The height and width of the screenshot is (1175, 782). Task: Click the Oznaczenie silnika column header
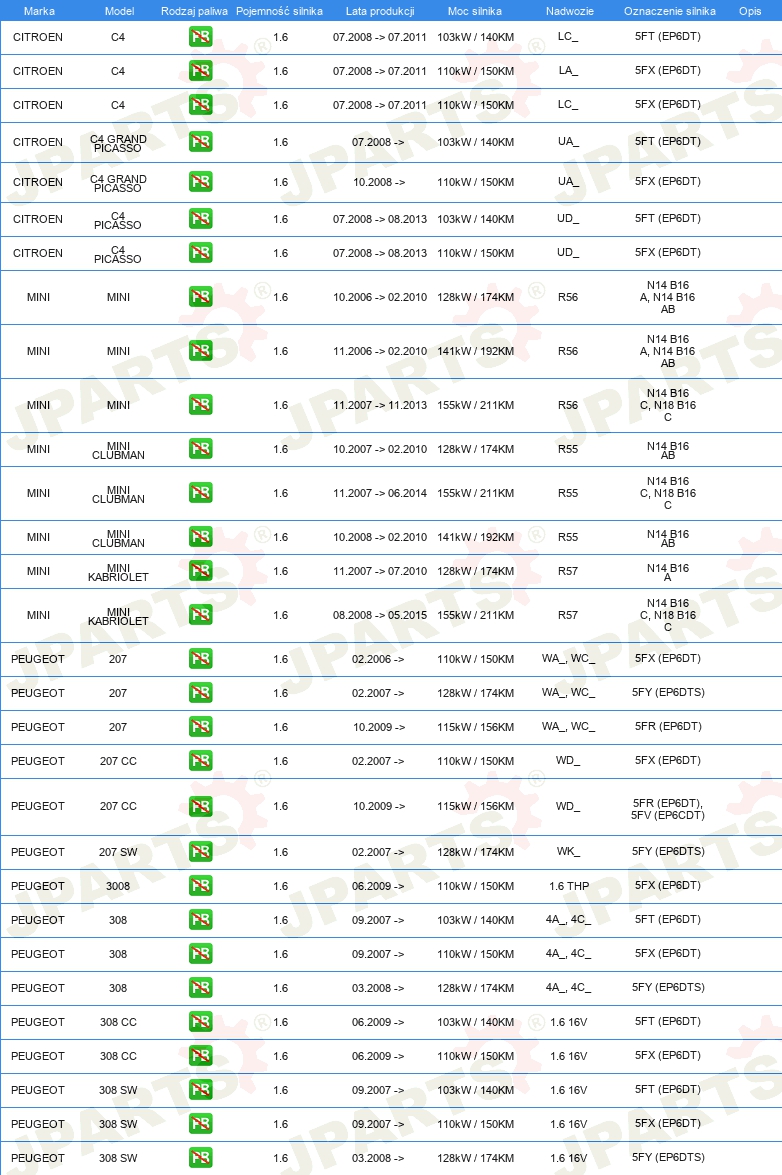point(670,11)
